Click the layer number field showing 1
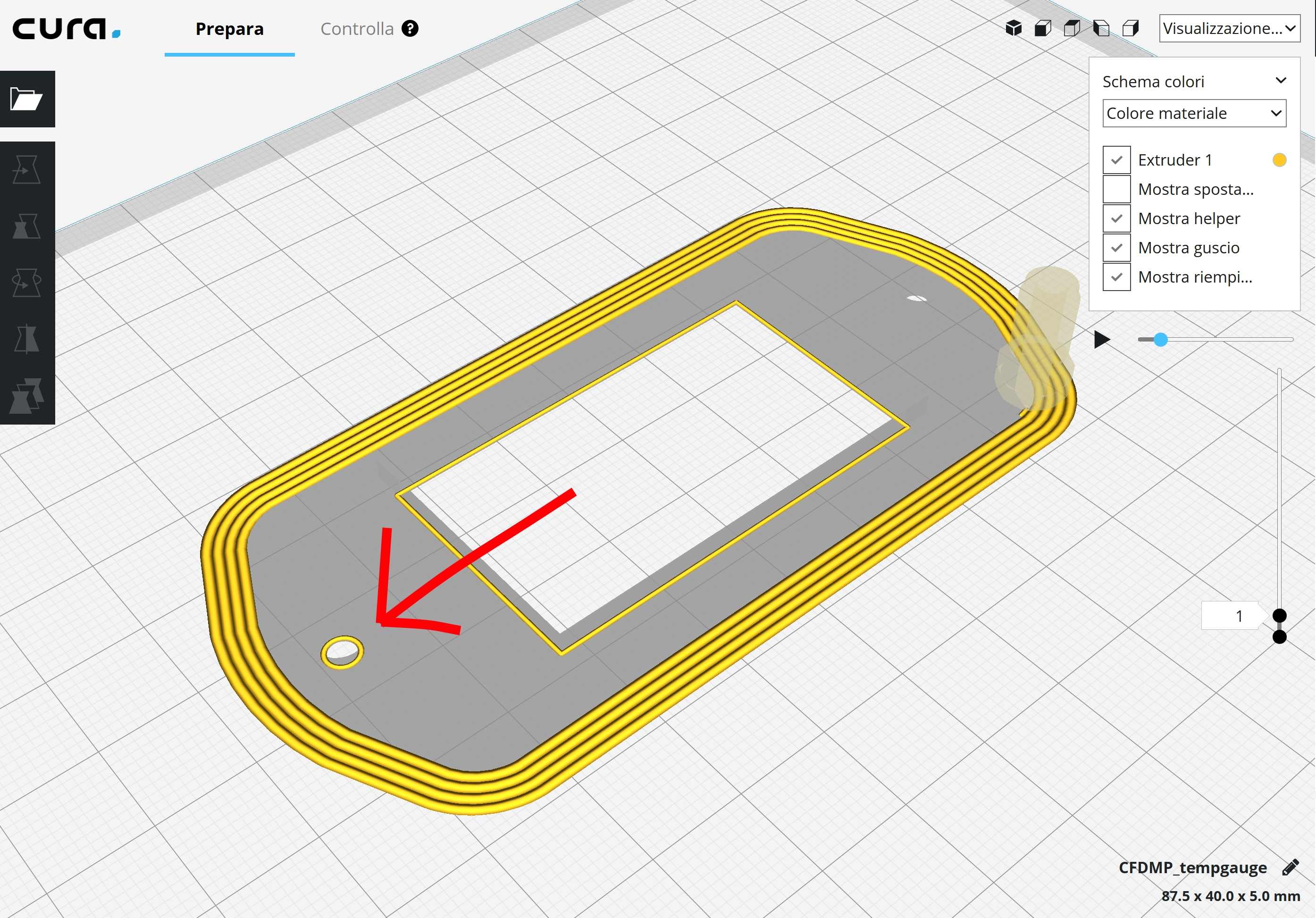This screenshot has height=918, width=1316. [x=1230, y=616]
